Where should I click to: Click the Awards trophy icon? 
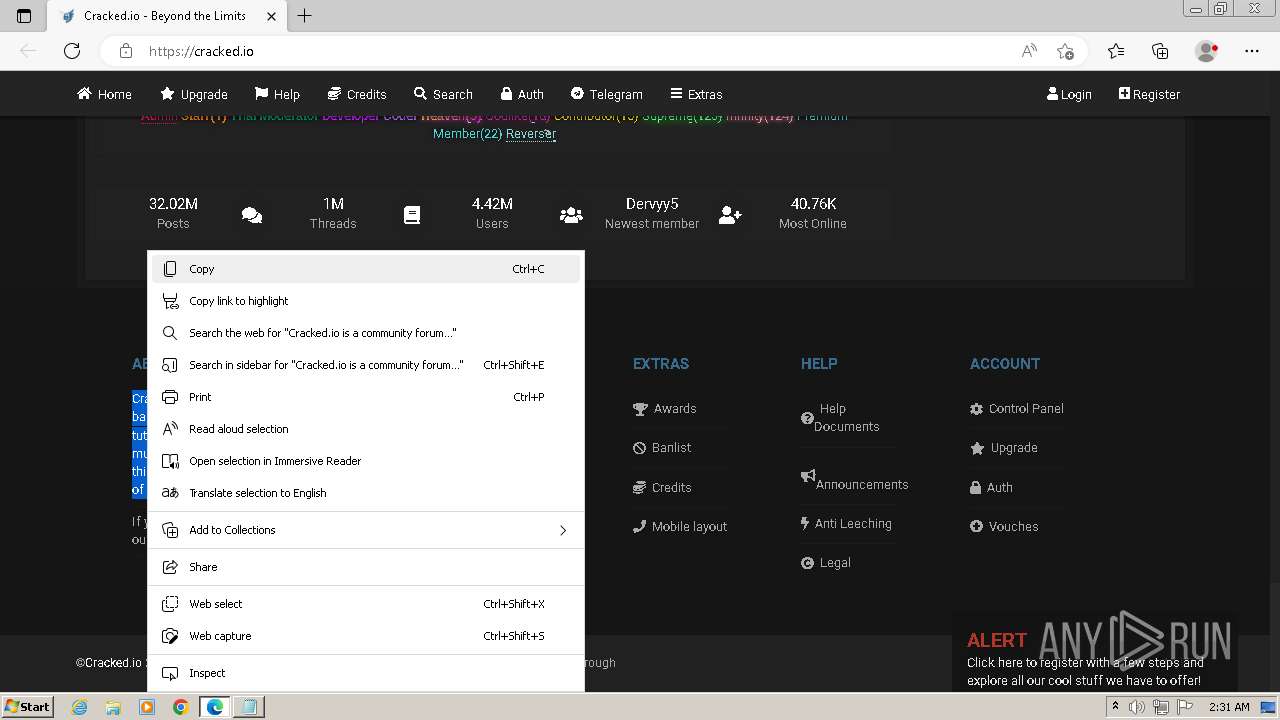click(640, 408)
